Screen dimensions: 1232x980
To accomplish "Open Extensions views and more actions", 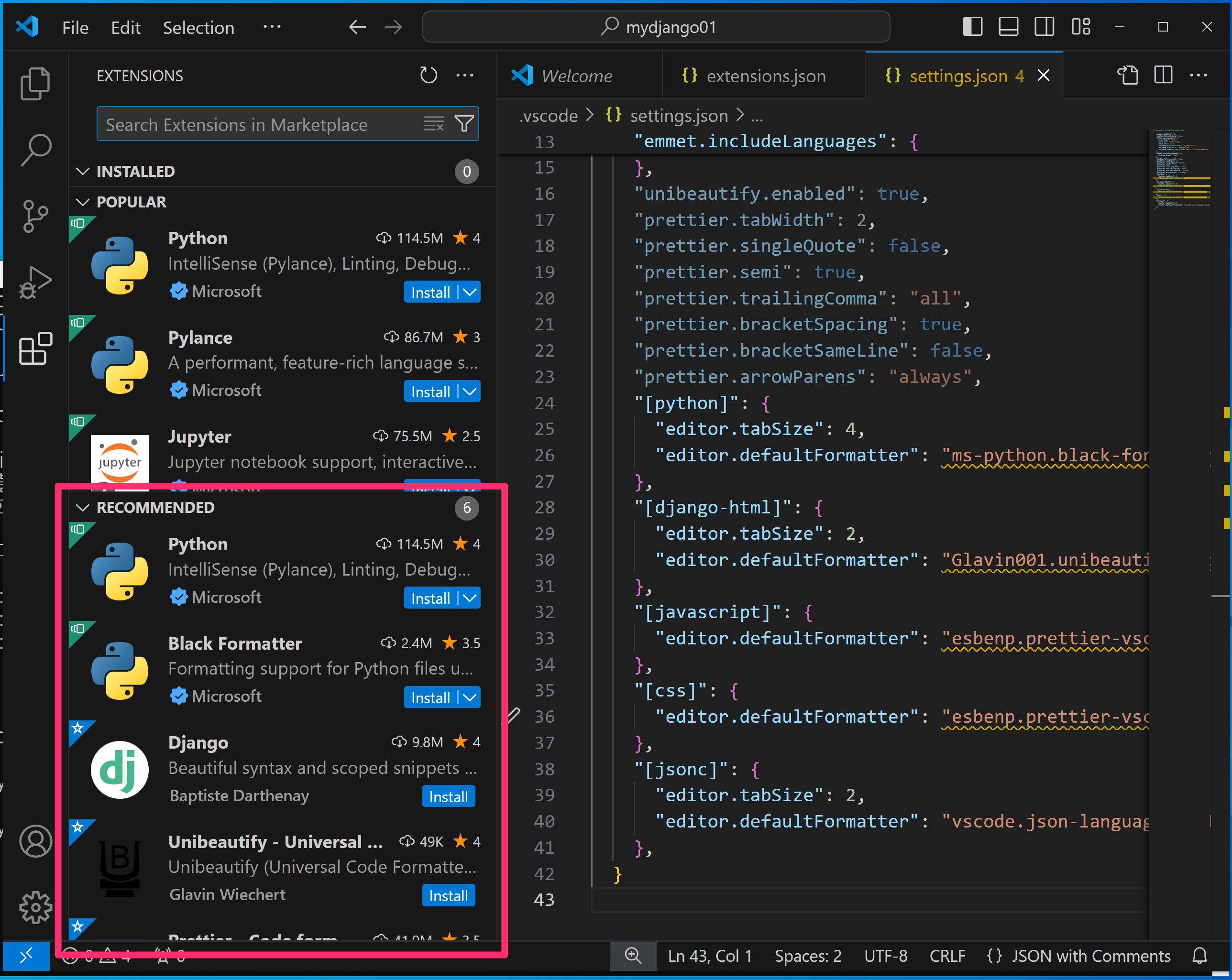I will pyautogui.click(x=464, y=76).
